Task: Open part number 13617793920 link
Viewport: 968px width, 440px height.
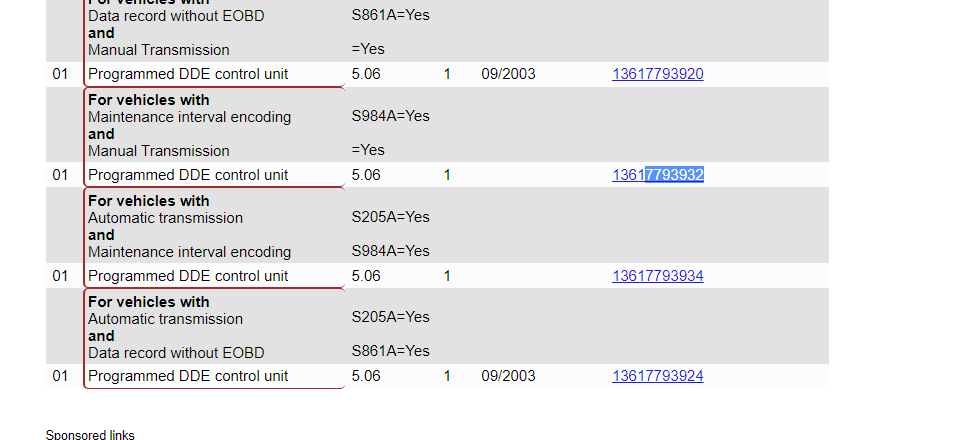Action: point(657,74)
